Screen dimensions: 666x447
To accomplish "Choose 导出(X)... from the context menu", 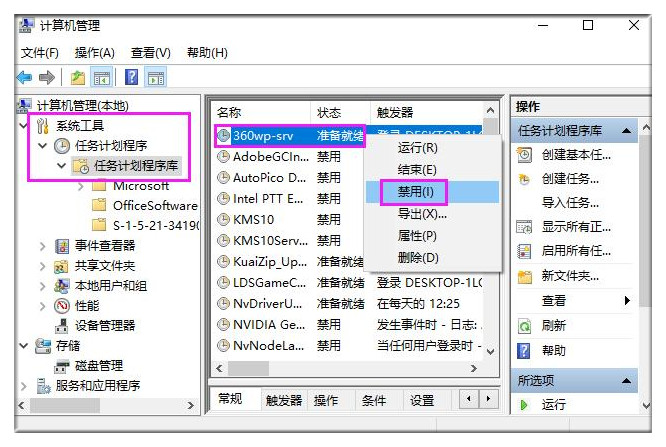I will (432, 214).
